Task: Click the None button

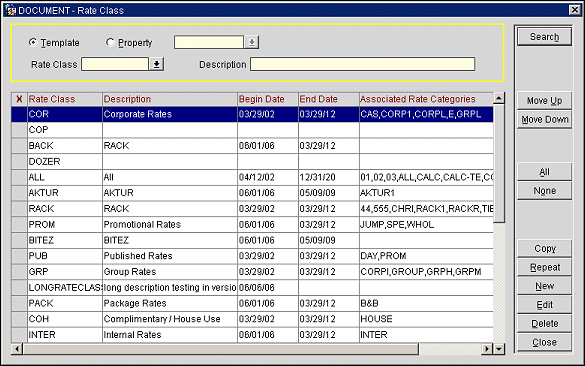Action: tap(544, 191)
